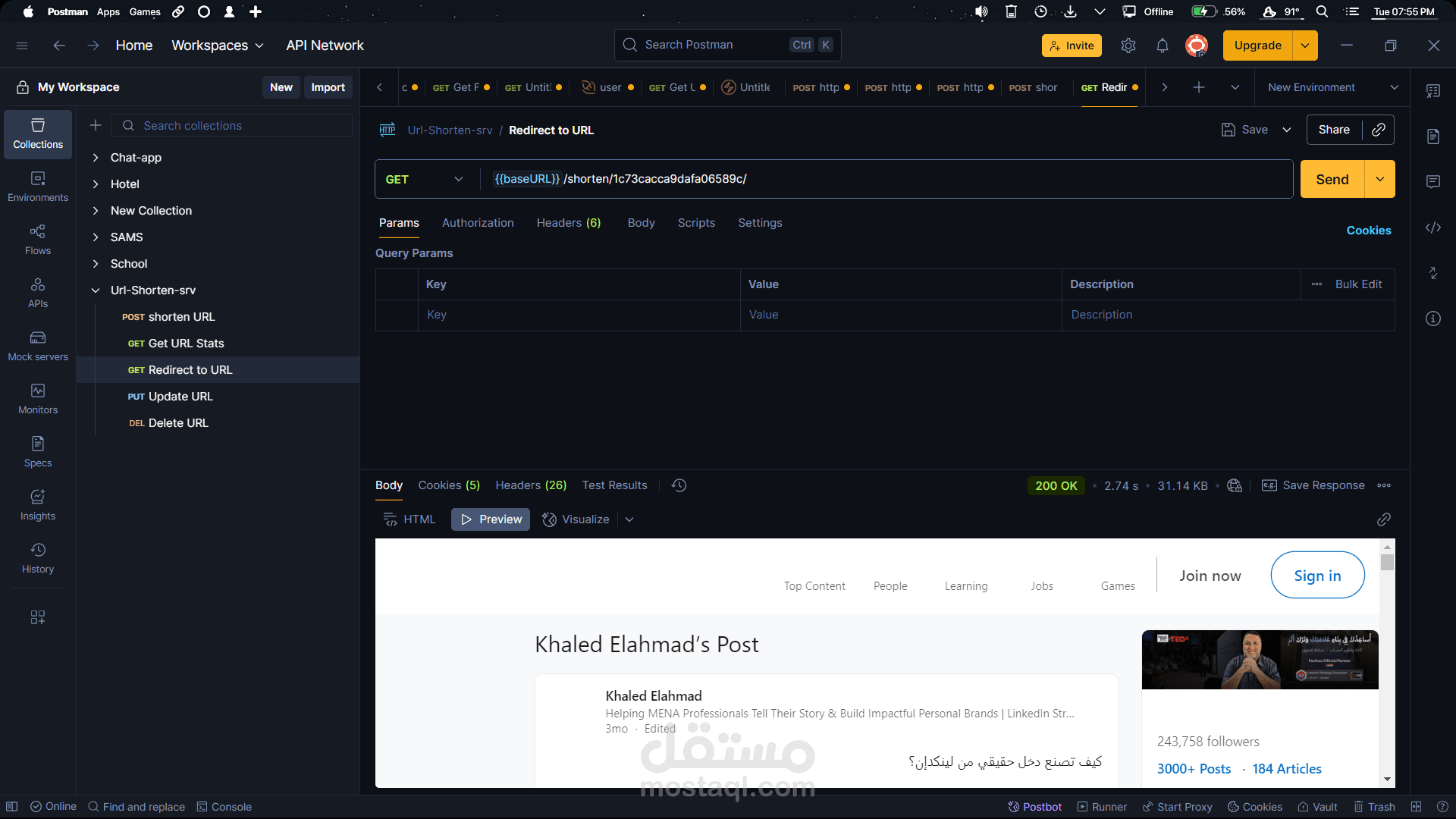The image size is (1456, 819).
Task: Collapse the Url-Shorten-srv collection
Action: coord(96,290)
